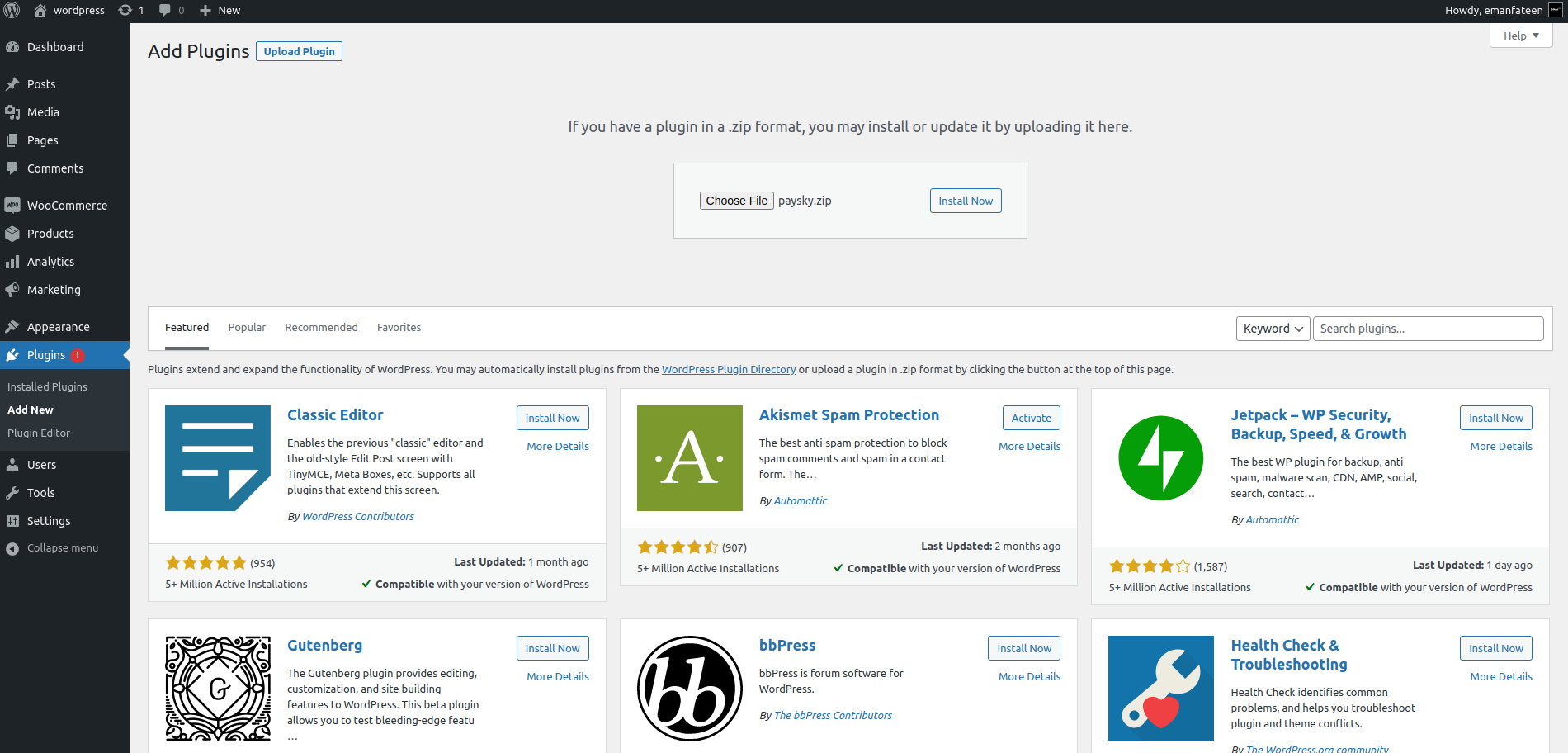
Task: Open More Details for Classic Editor
Action: (558, 446)
